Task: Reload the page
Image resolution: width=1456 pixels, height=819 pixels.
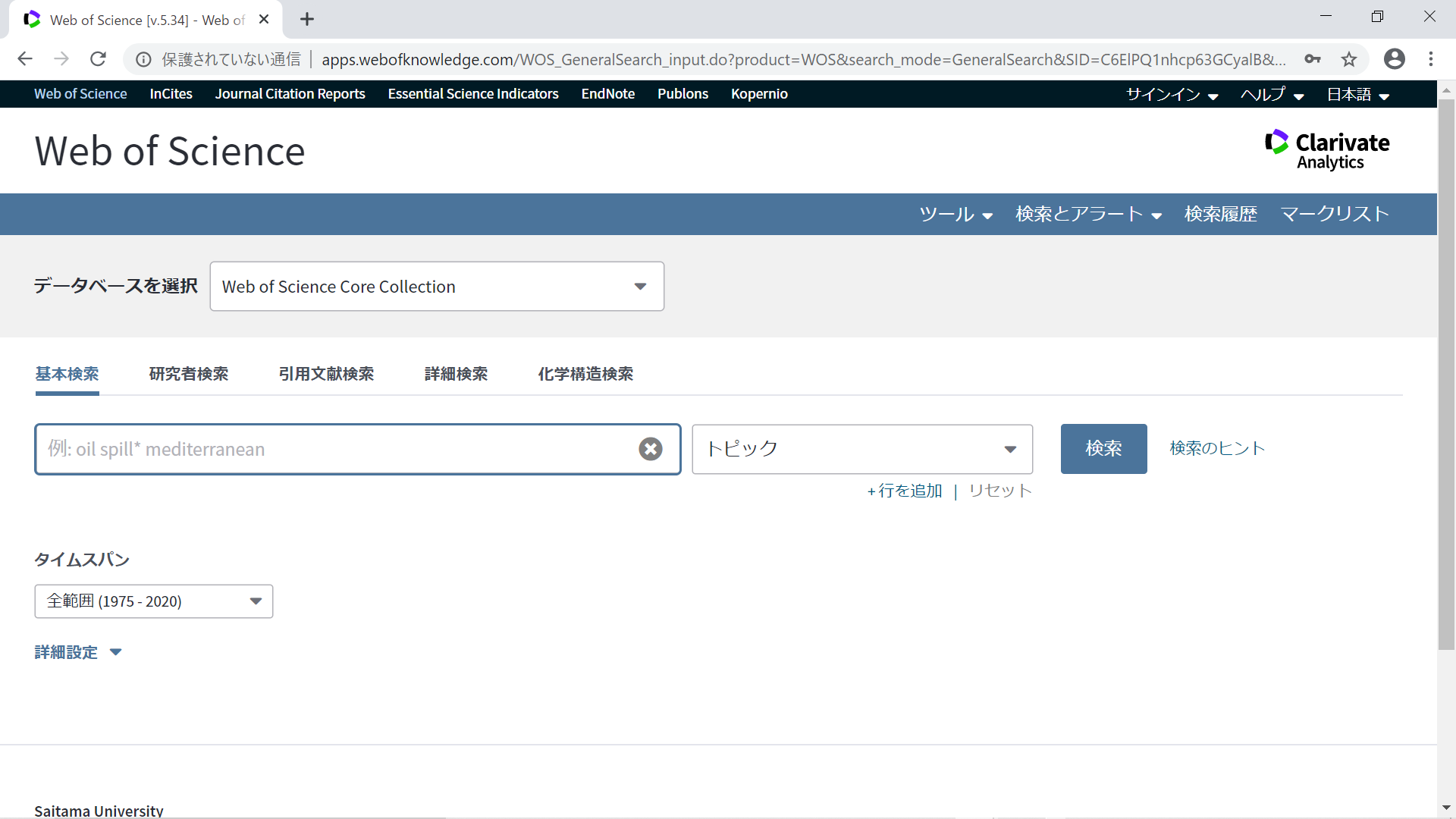Action: [98, 59]
